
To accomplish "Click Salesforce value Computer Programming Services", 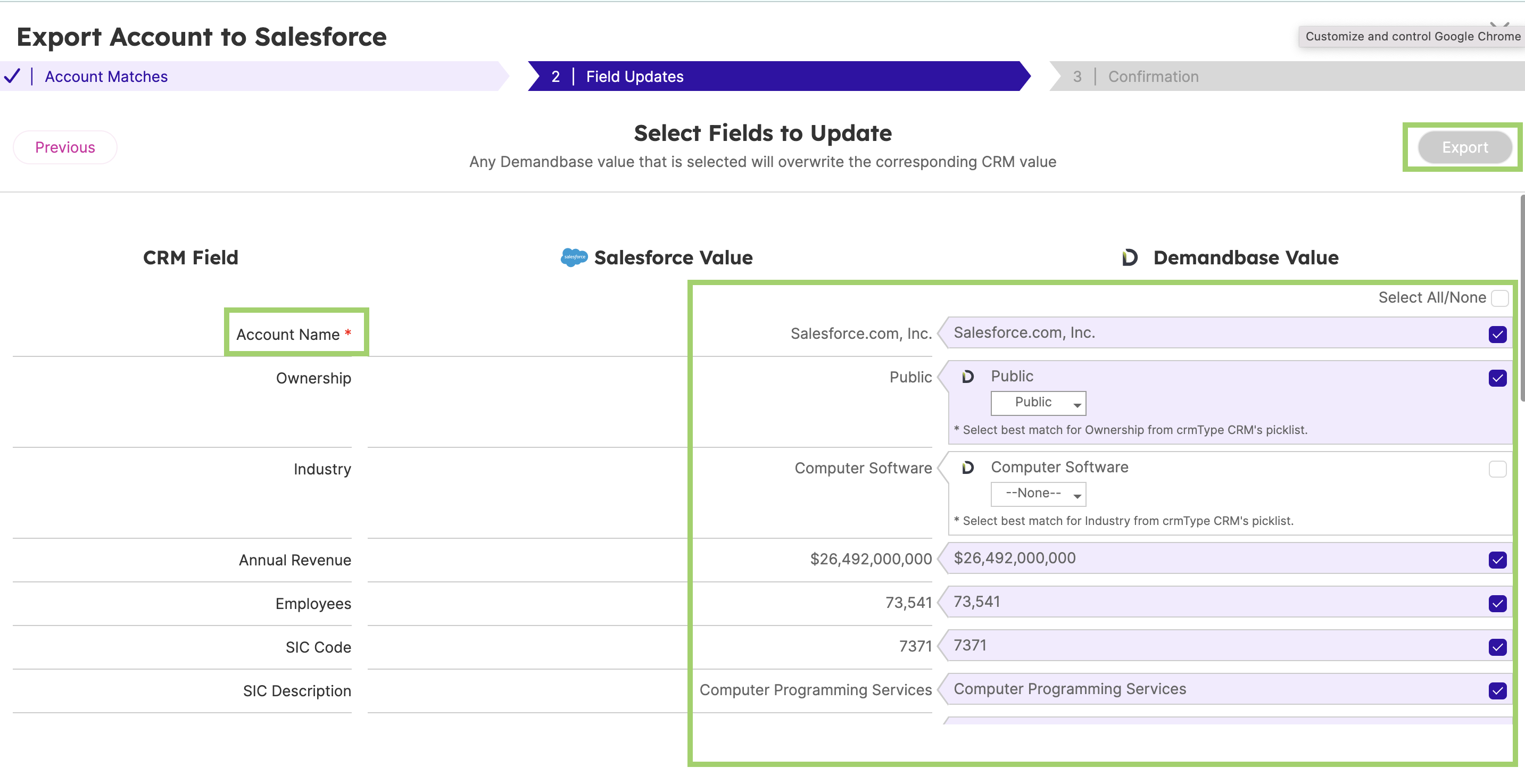I will pos(815,690).
